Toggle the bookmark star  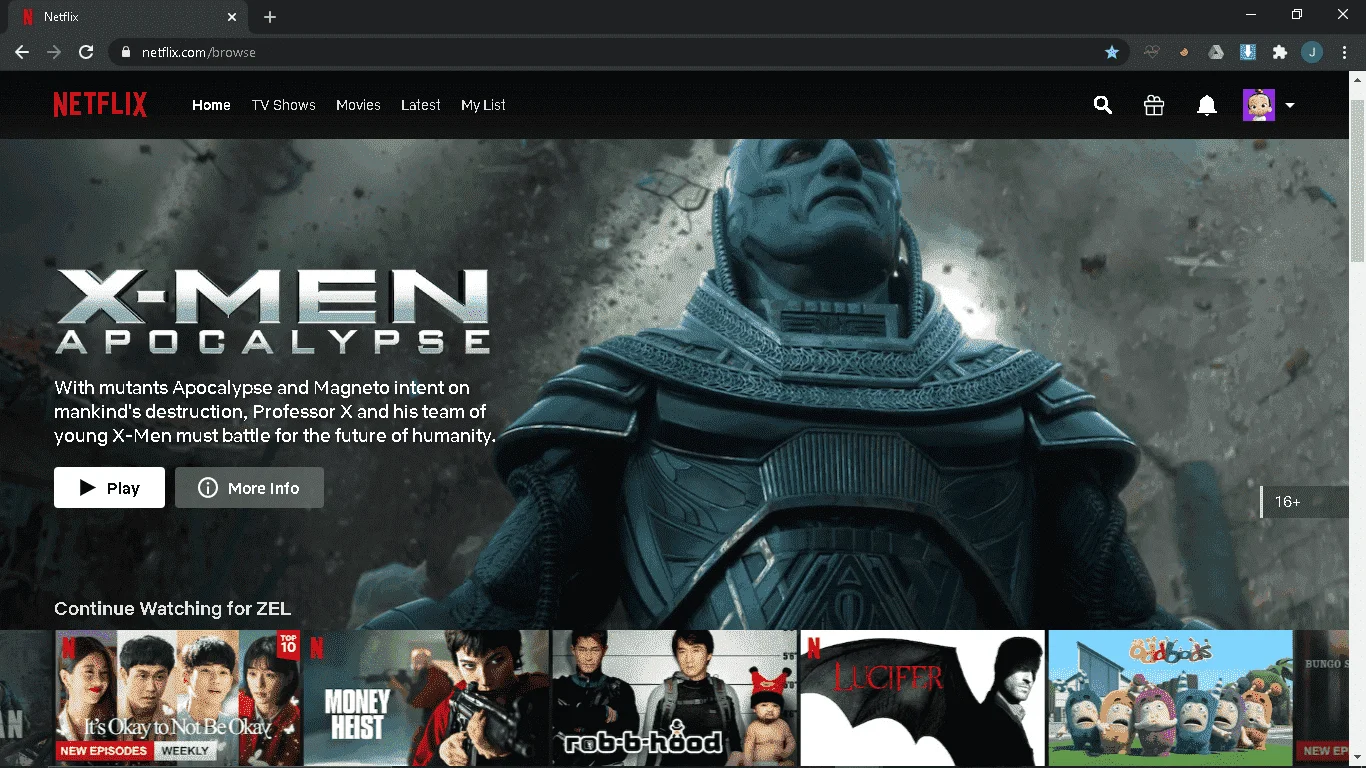coord(1111,52)
